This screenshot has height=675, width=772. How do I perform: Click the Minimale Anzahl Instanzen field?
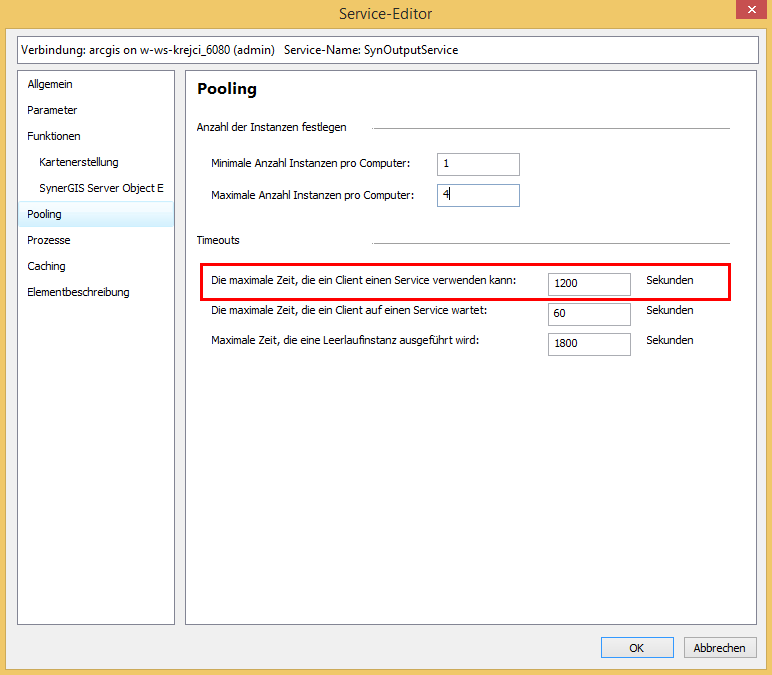pyautogui.click(x=478, y=164)
